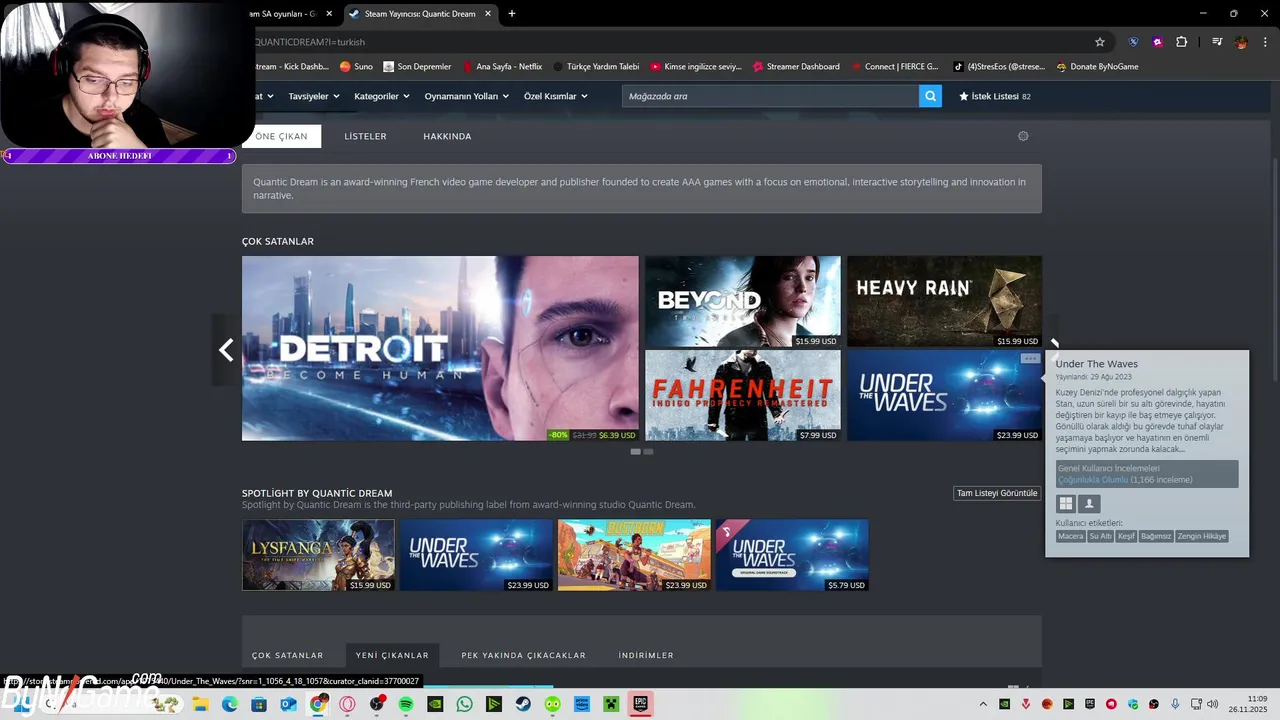Click the microphone icon in the system tray
This screenshot has width=1280, height=720.
click(x=1175, y=704)
